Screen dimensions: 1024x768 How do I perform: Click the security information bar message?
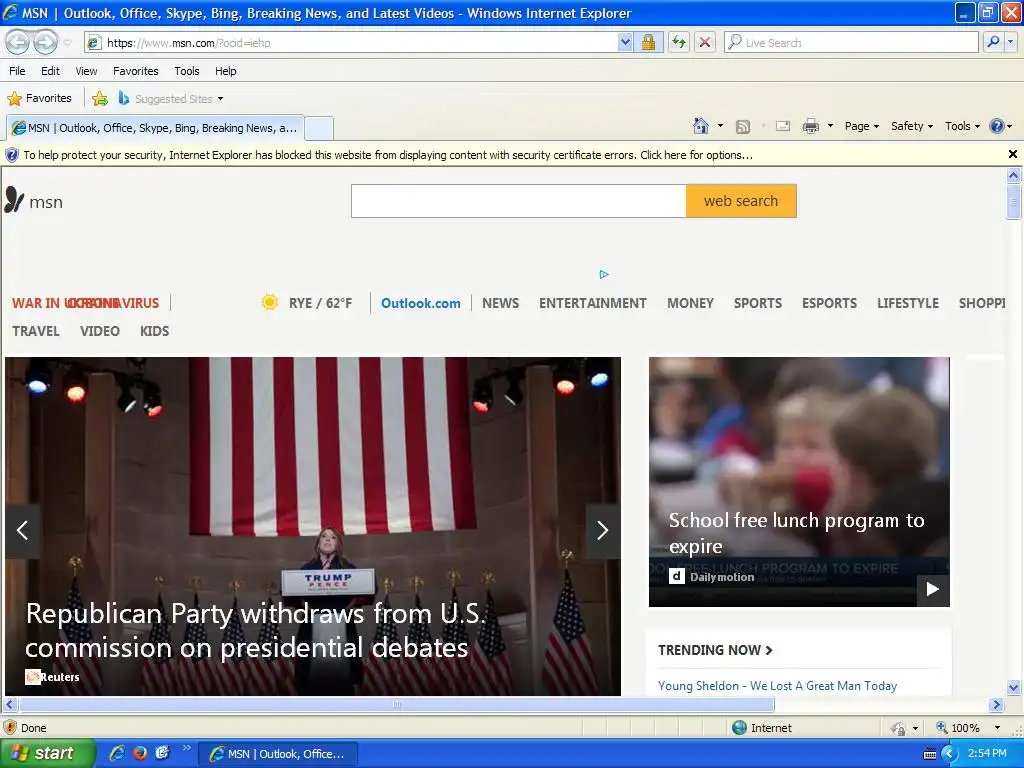388,155
